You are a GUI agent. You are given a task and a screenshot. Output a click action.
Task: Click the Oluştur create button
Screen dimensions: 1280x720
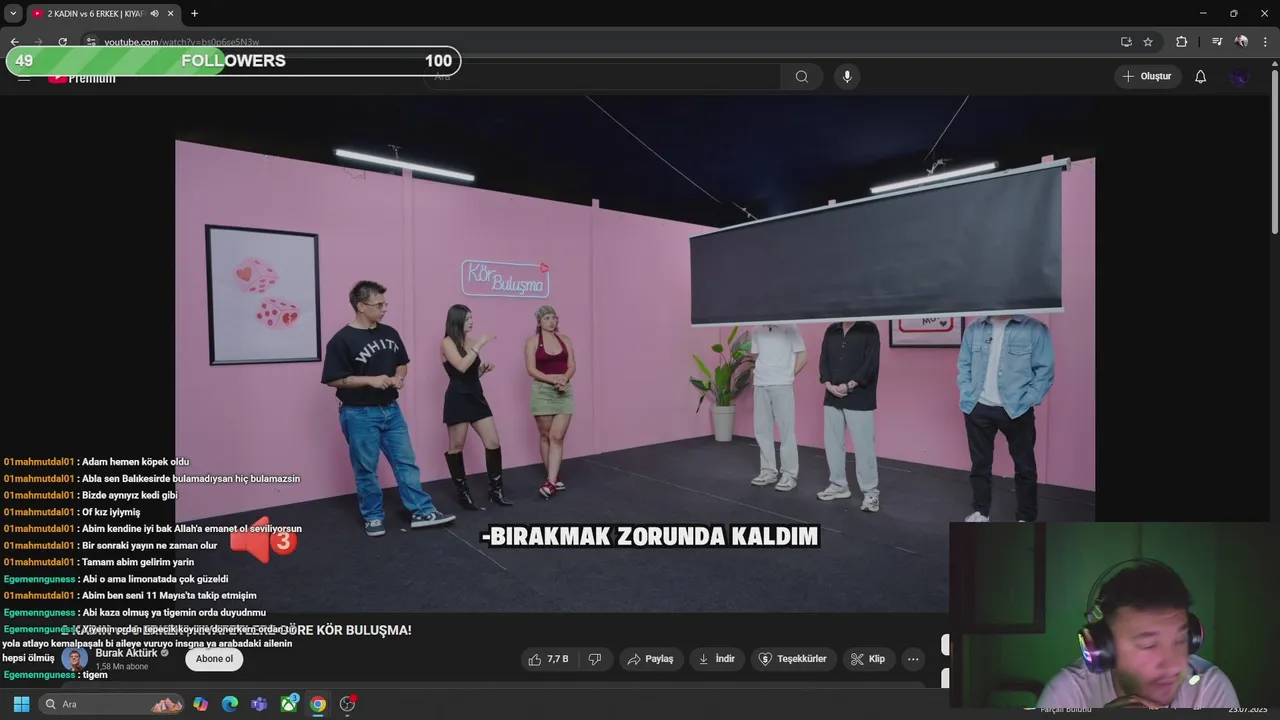coord(1148,77)
